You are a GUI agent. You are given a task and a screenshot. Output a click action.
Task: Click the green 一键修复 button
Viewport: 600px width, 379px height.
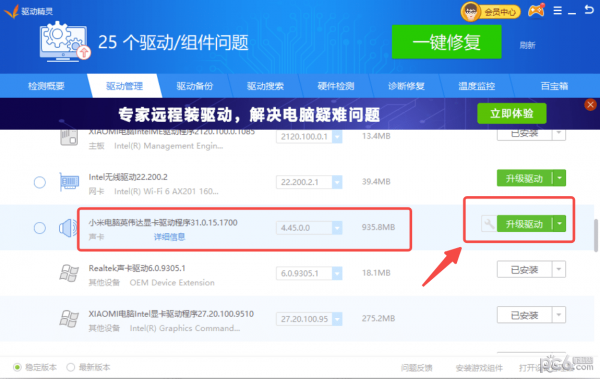[x=447, y=42]
